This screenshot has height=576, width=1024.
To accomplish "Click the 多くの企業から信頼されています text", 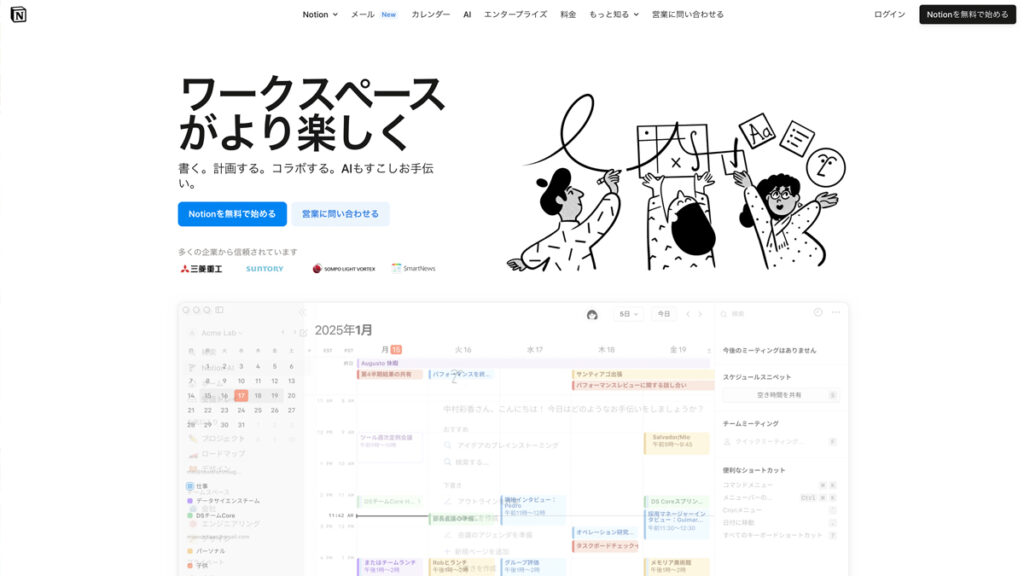I will coord(238,251).
